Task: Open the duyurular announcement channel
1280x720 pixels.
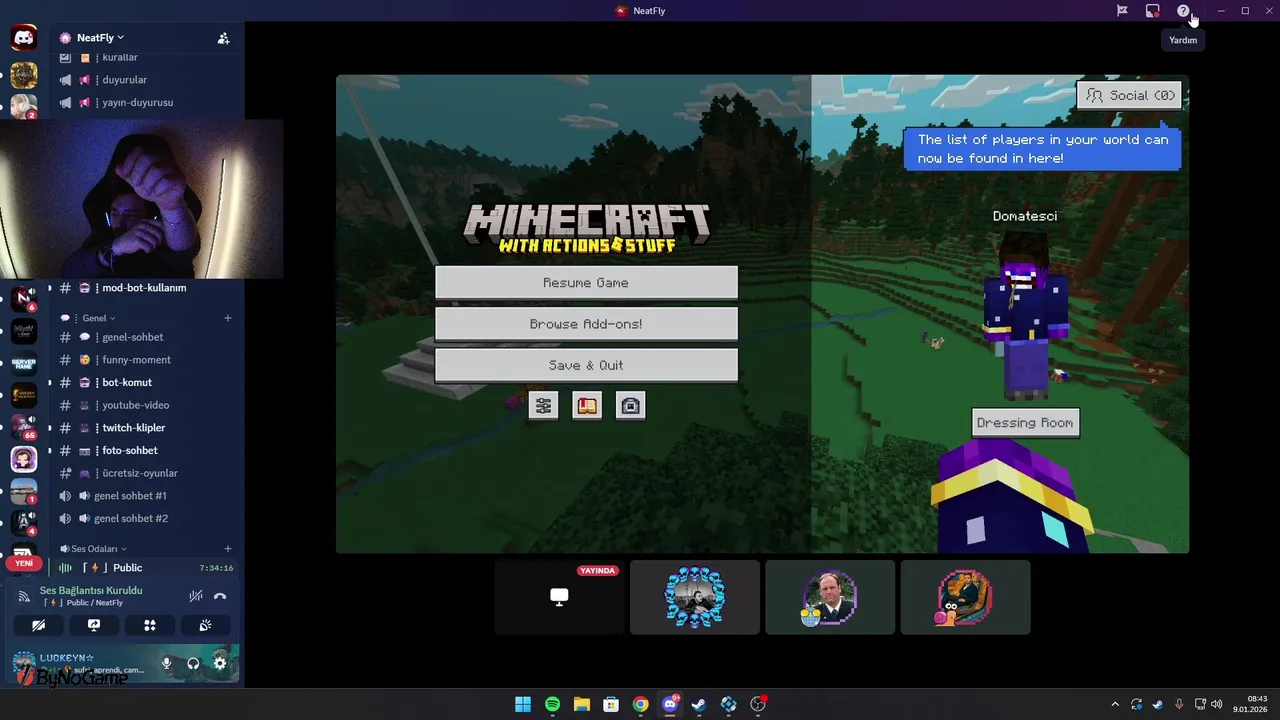Action: [x=144, y=80]
